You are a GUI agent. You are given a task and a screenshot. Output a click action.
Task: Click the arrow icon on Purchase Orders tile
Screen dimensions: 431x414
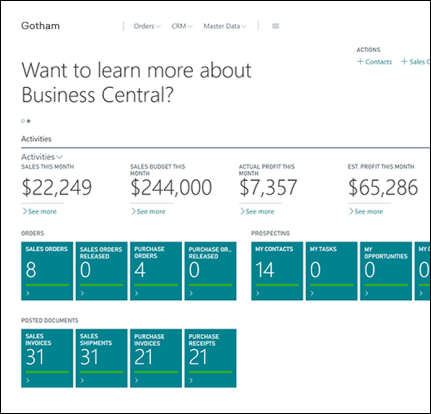(x=136, y=293)
